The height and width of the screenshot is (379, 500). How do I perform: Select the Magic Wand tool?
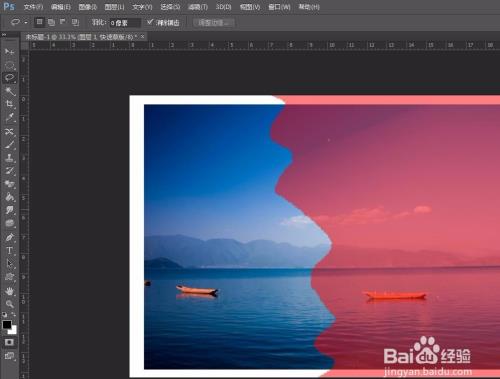(x=10, y=91)
